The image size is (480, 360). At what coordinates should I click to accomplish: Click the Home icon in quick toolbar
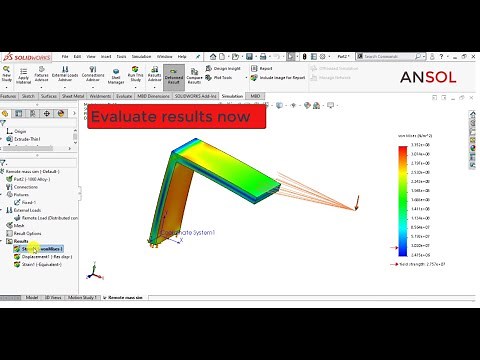pyautogui.click(x=213, y=57)
